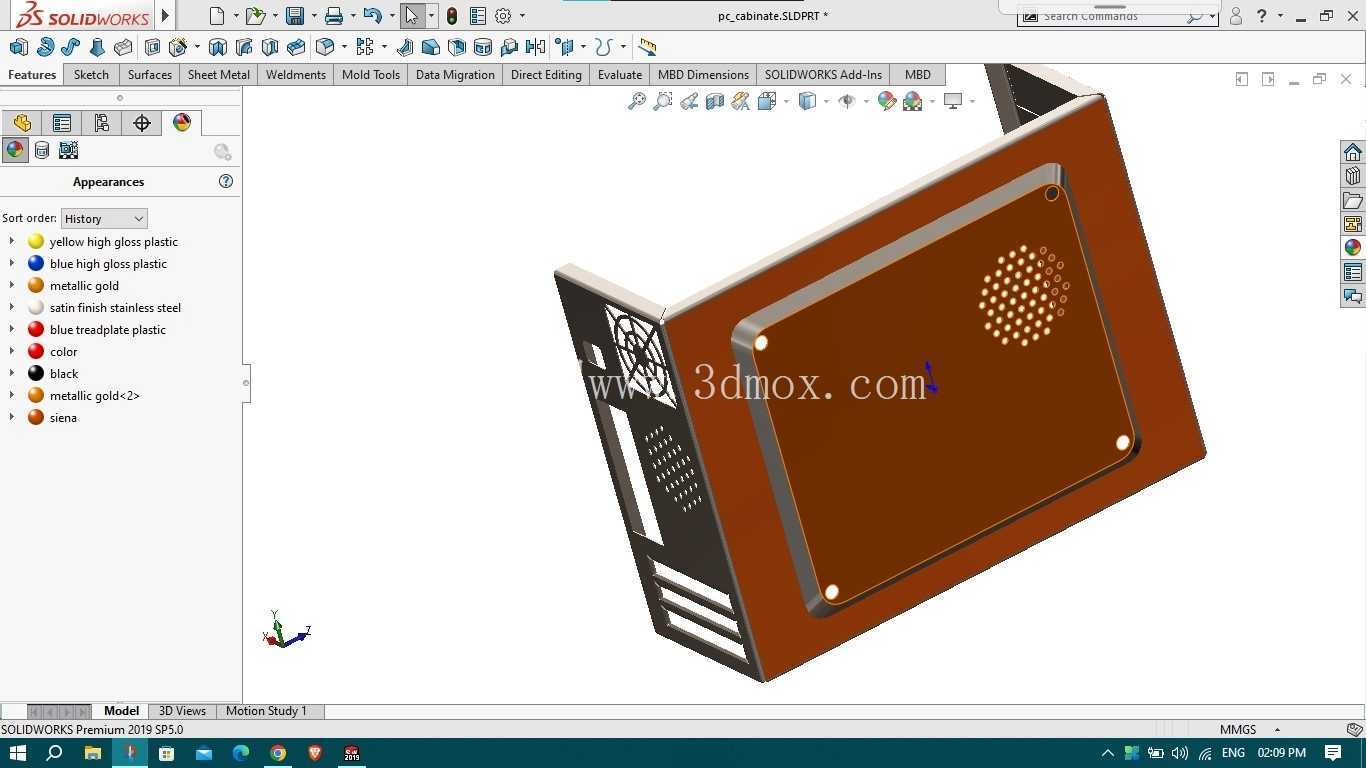Expand the black appearance entry
1366x768 pixels.
[x=11, y=373]
